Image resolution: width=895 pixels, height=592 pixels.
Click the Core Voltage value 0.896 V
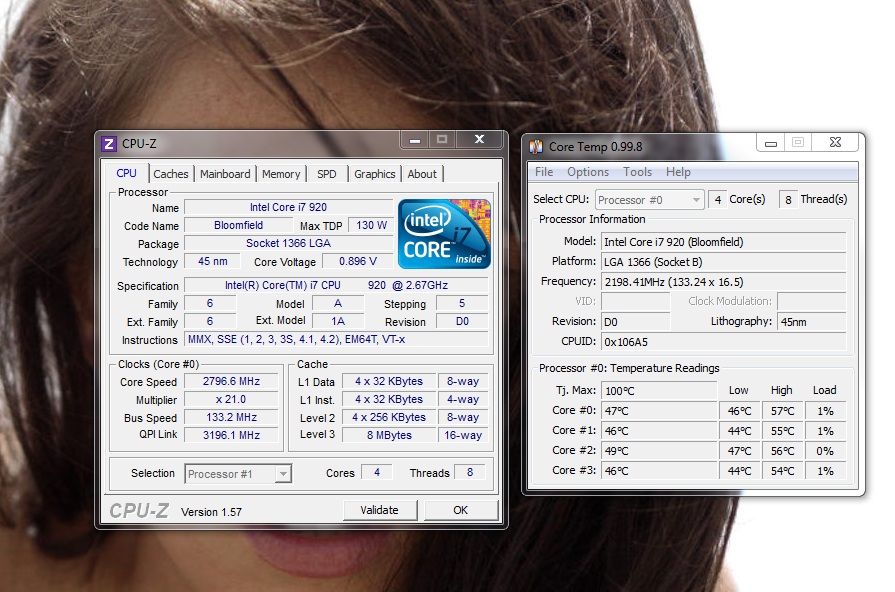pos(358,261)
